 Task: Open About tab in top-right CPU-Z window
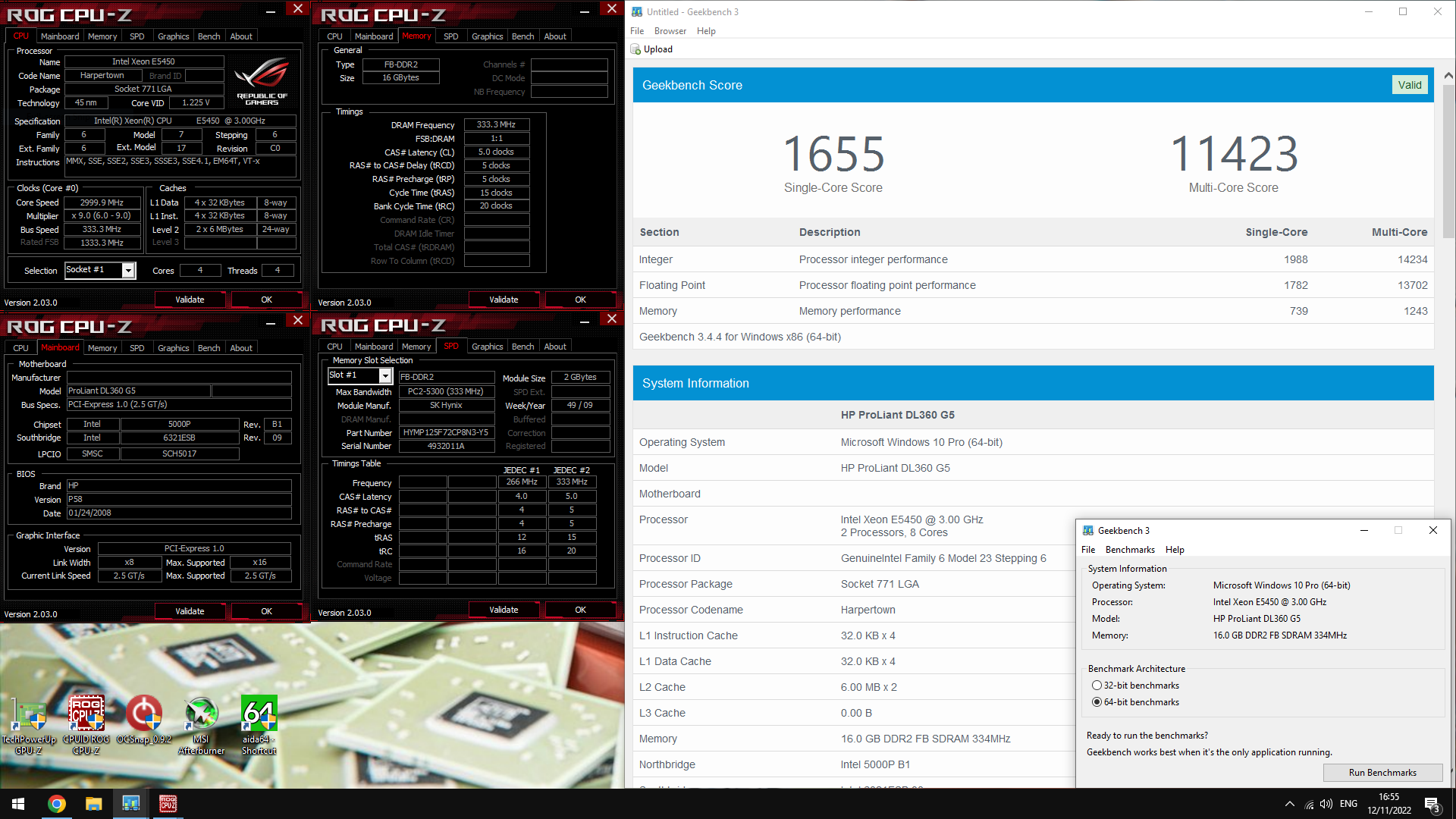coord(555,36)
